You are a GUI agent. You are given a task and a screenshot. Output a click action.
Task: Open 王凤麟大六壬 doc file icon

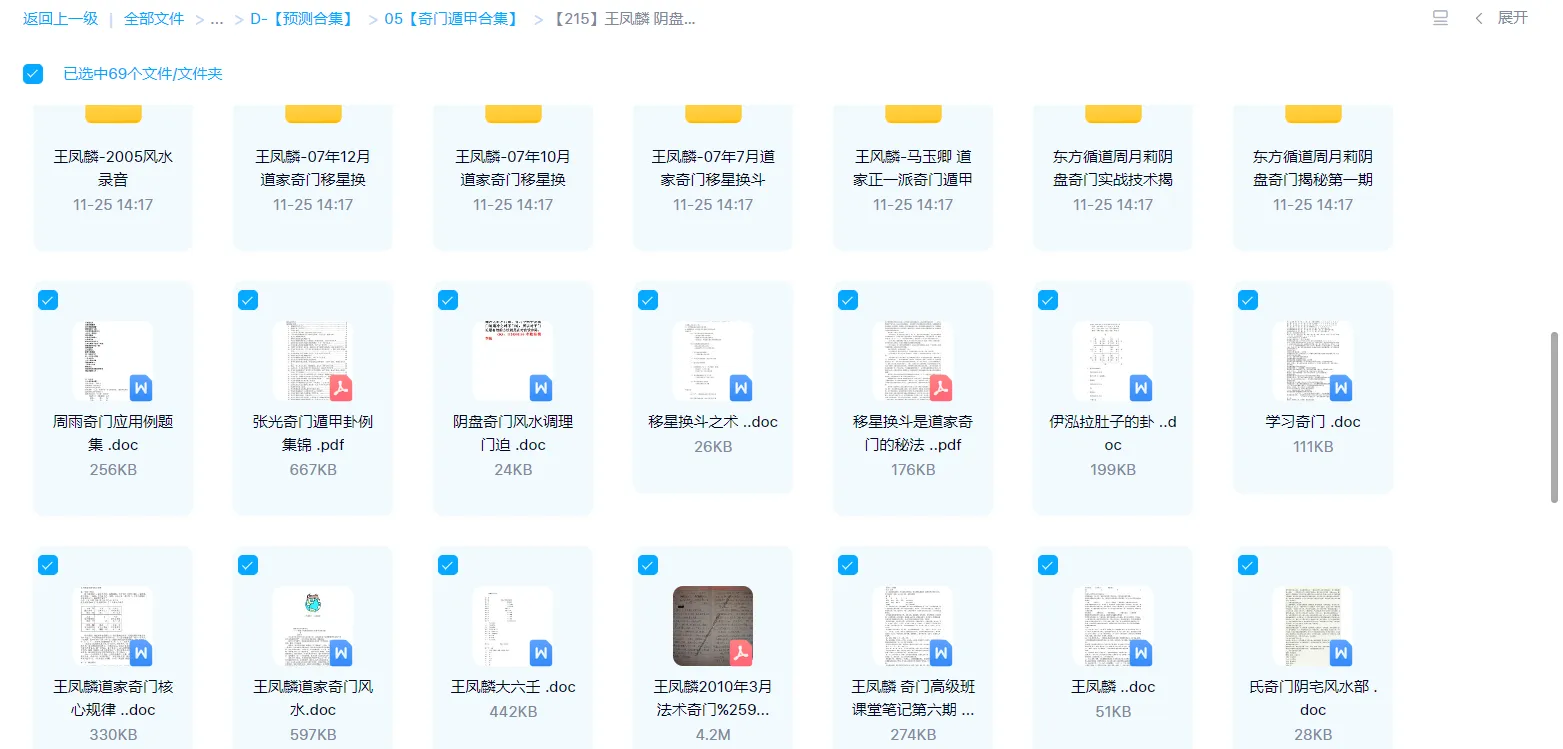(x=512, y=626)
